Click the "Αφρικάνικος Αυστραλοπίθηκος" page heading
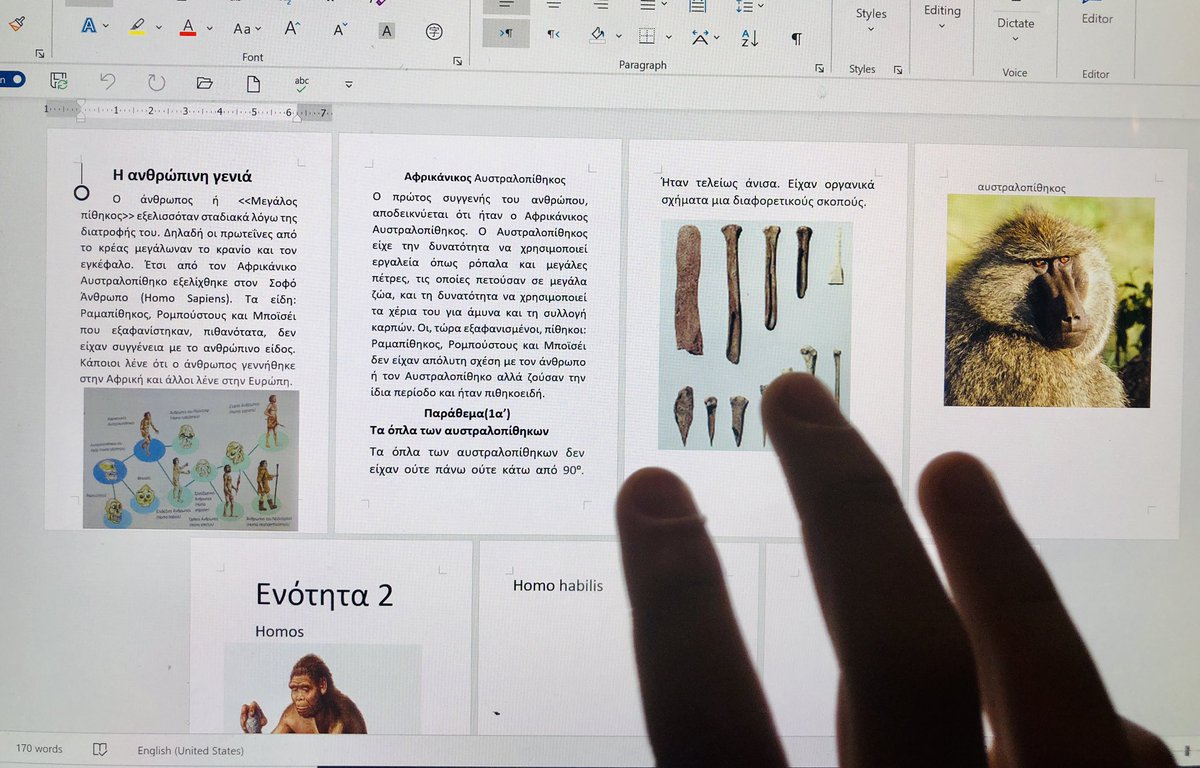 click(x=485, y=179)
